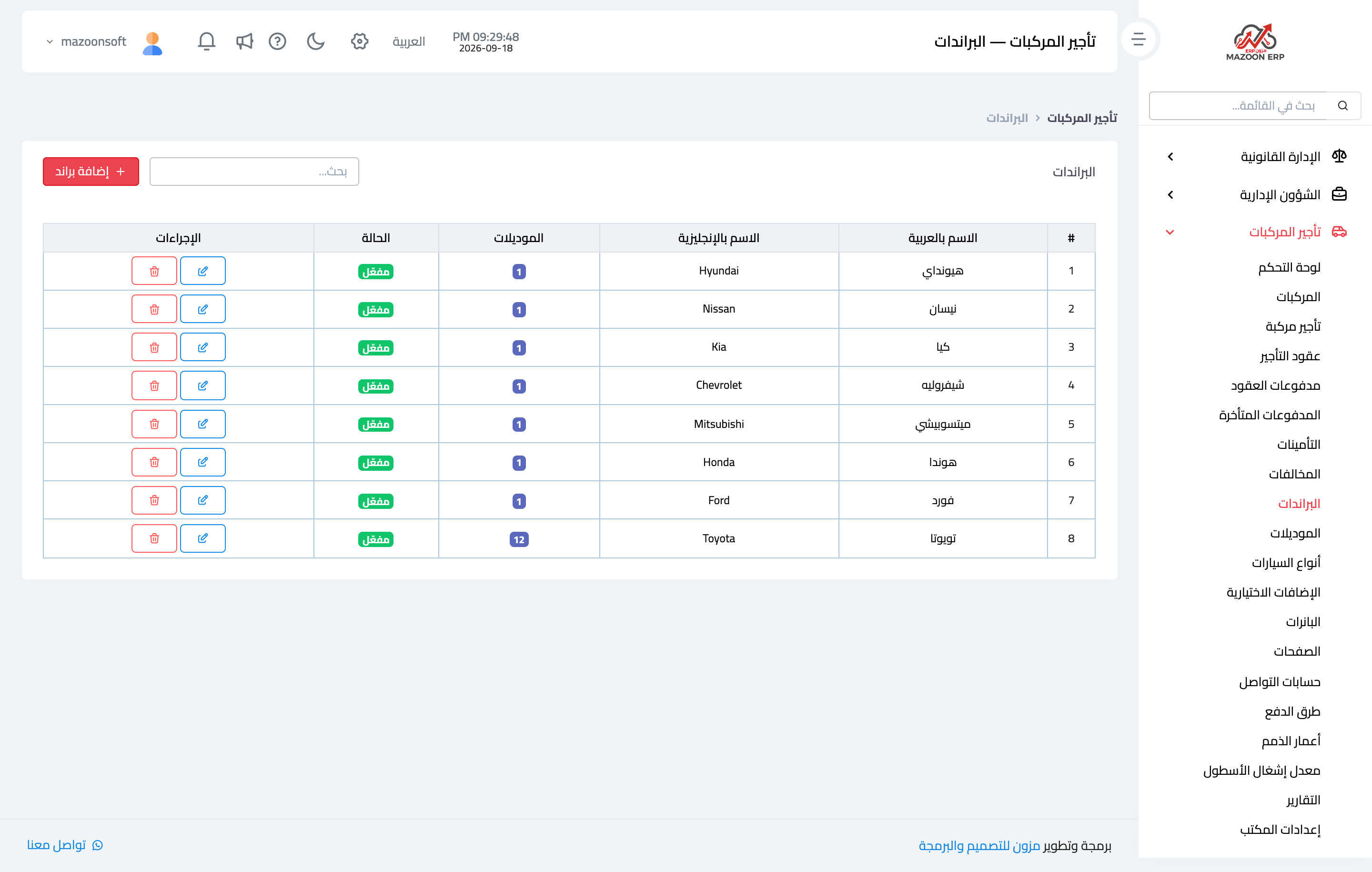Open المركبات in the sidebar
Screen dimensions: 1372x872
click(x=1298, y=297)
